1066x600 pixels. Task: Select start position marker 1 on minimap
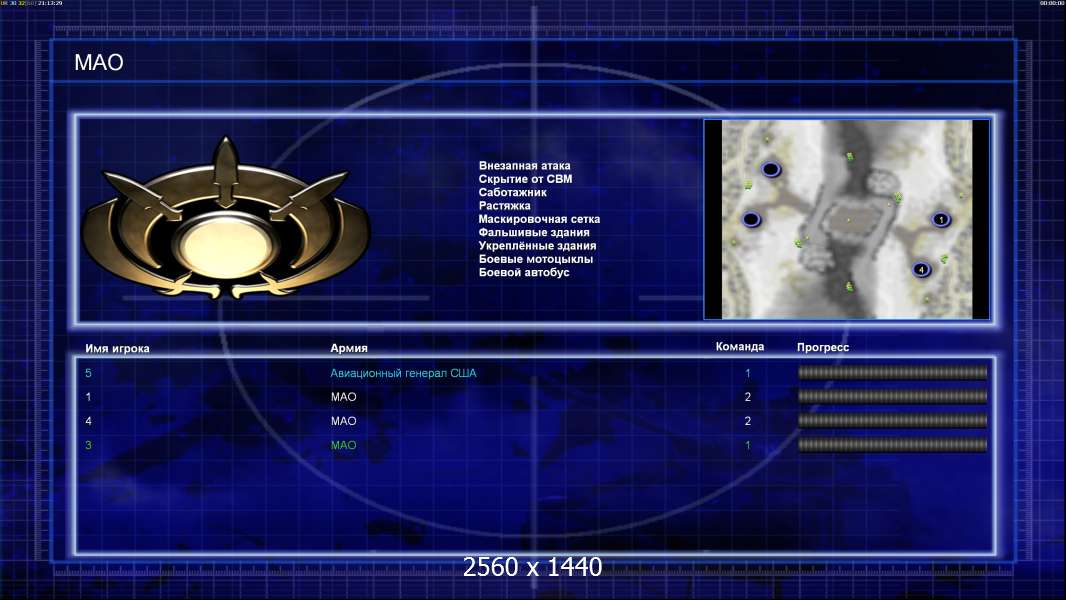click(x=941, y=219)
